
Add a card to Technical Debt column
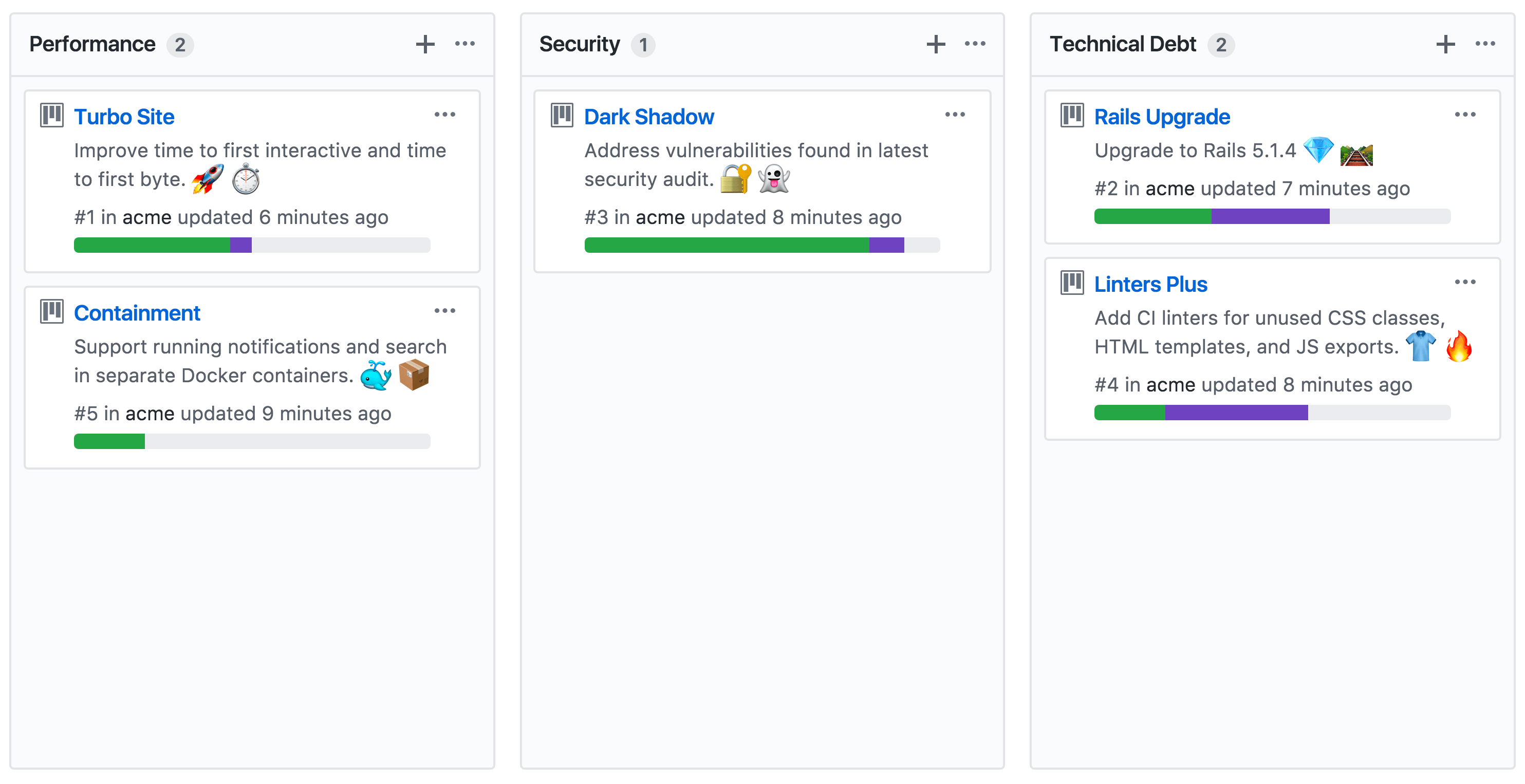[1445, 44]
